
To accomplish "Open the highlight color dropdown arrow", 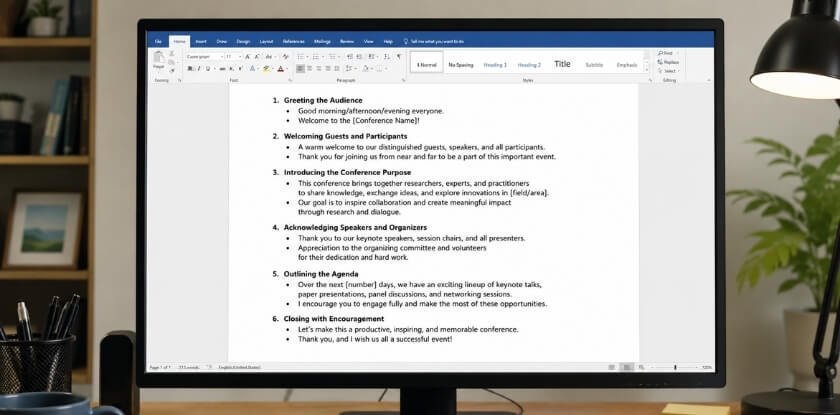I will click(273, 69).
